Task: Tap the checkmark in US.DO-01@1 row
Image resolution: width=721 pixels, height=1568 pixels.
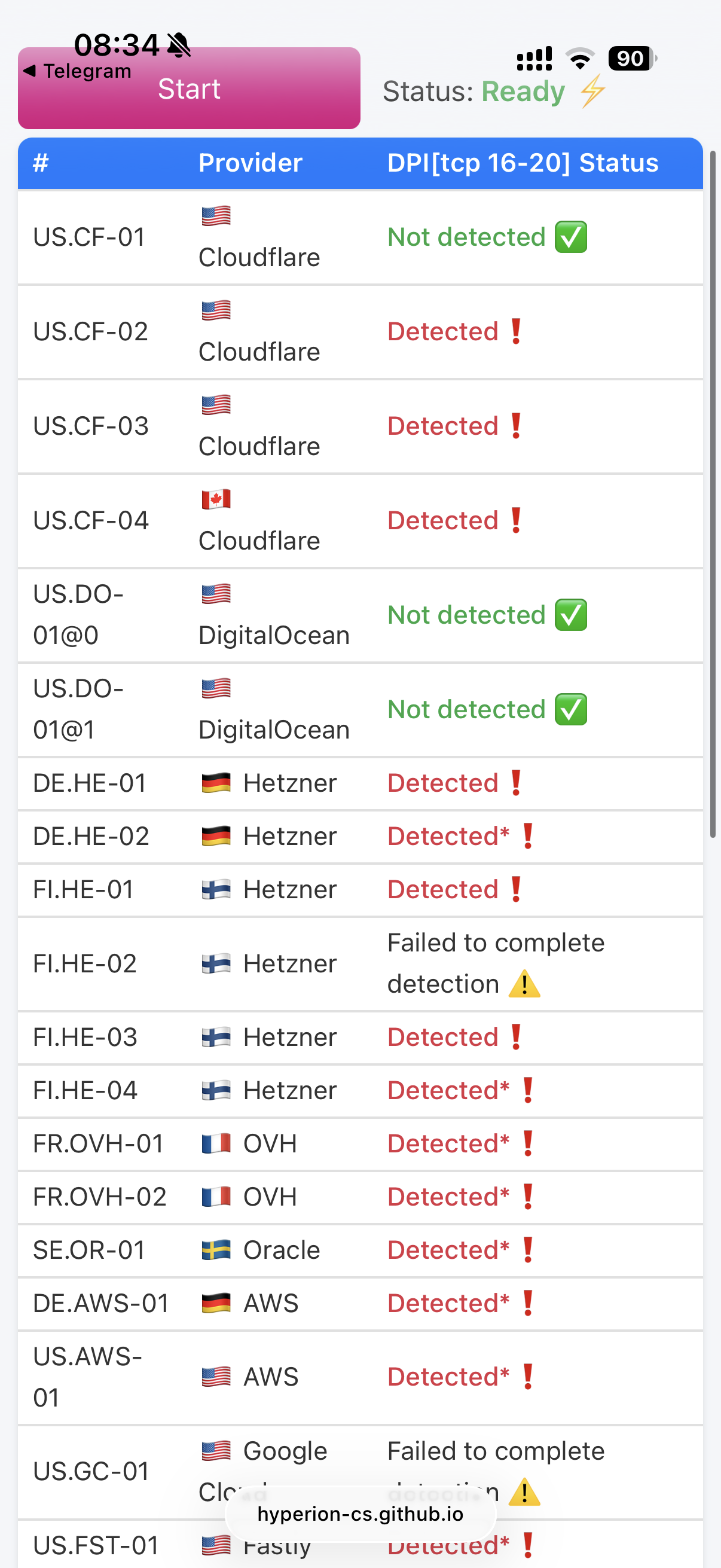Action: pos(571,709)
